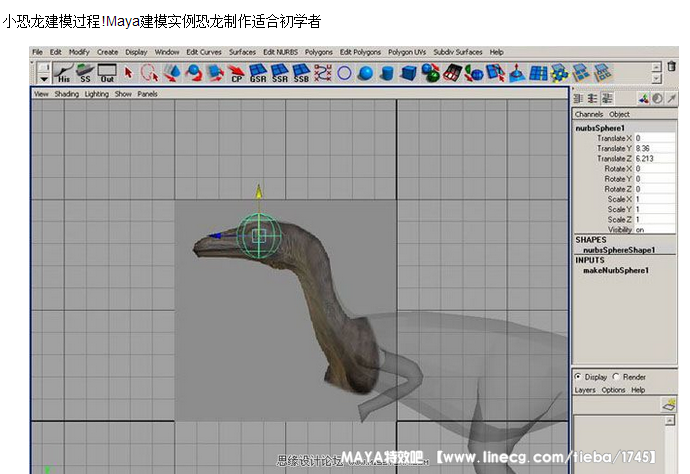690x474 pixels.
Task: Click the nurbsSphere1 object name
Action: point(600,128)
